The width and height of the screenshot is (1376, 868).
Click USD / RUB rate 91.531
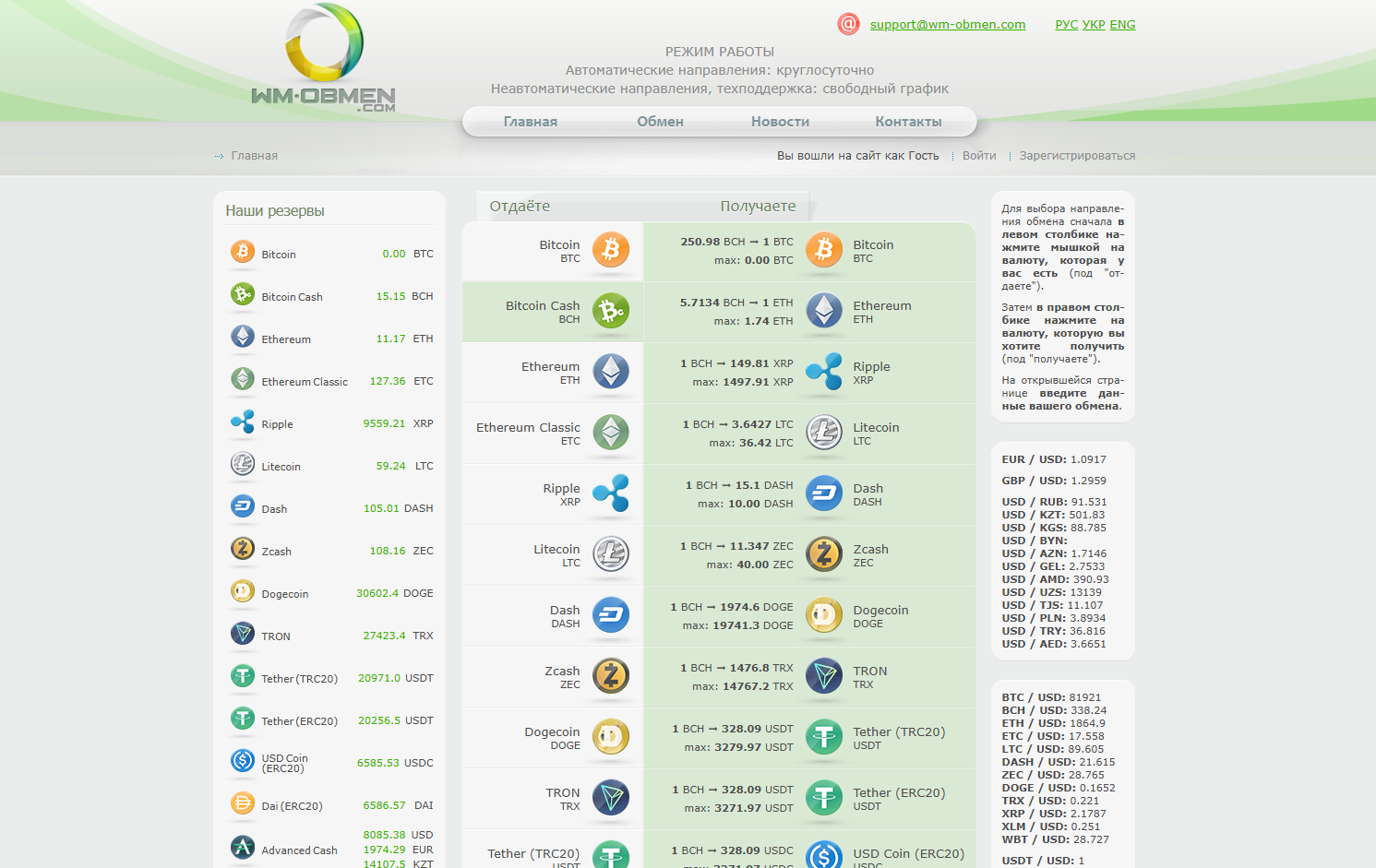point(1088,502)
